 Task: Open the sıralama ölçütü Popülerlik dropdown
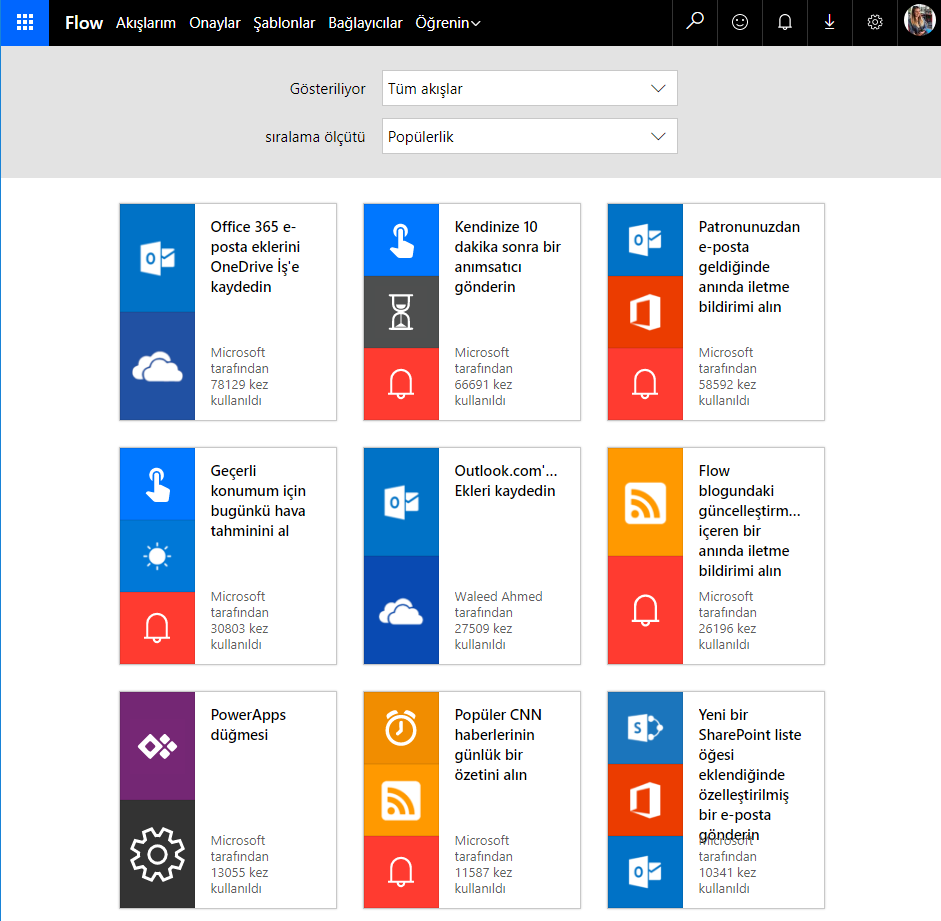point(529,136)
